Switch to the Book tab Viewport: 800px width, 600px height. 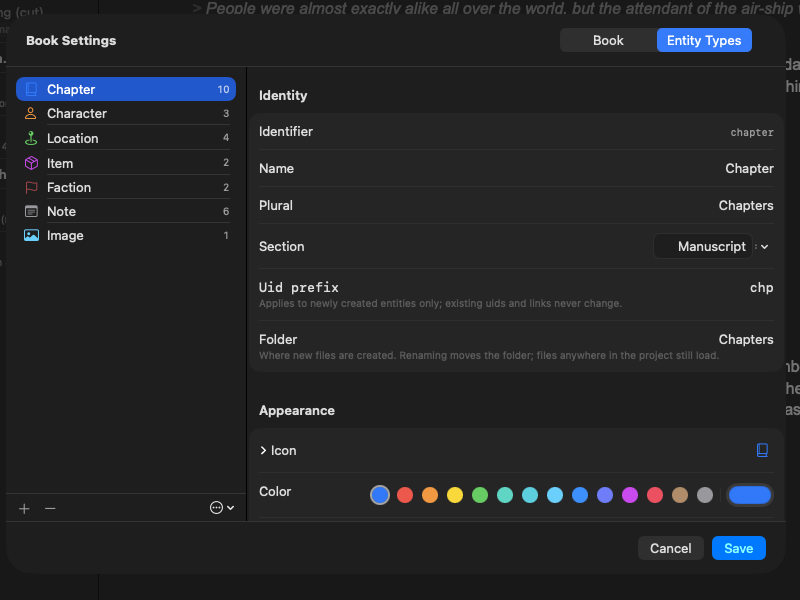(x=608, y=40)
